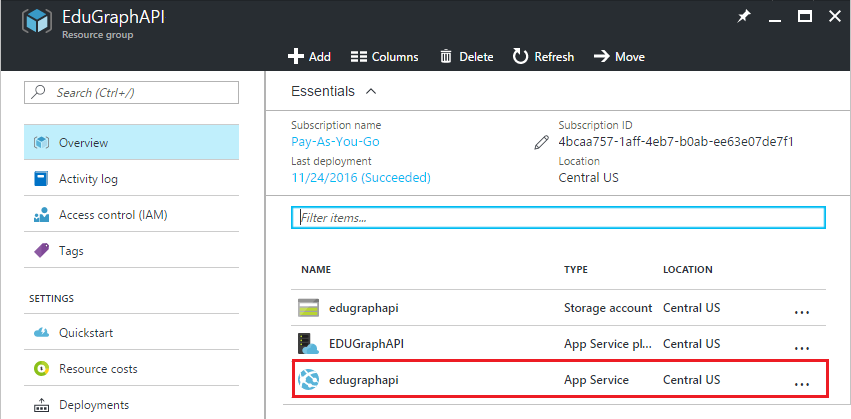Click the Activity log book icon

[x=41, y=179]
